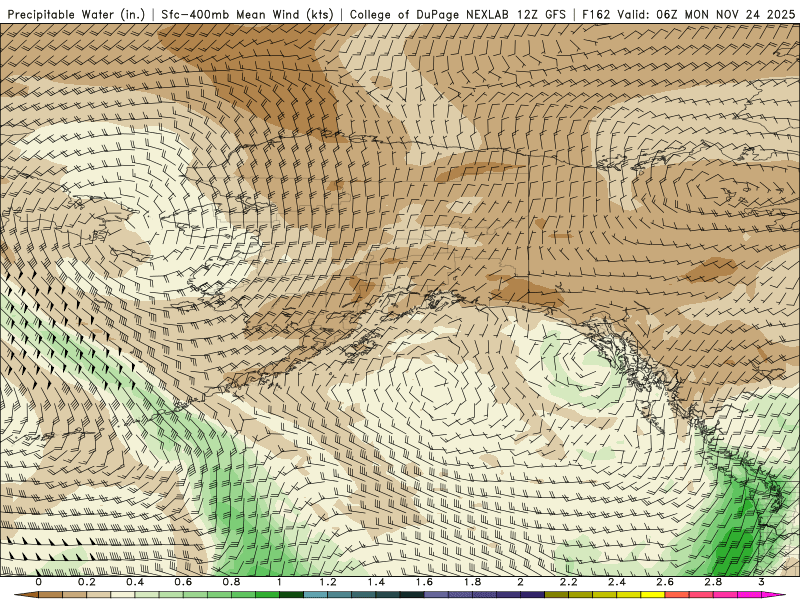Click the 'Valid: 06Z MON NOV 24 2025' text
Image resolution: width=800 pixels, height=600 pixels.
(x=706, y=14)
